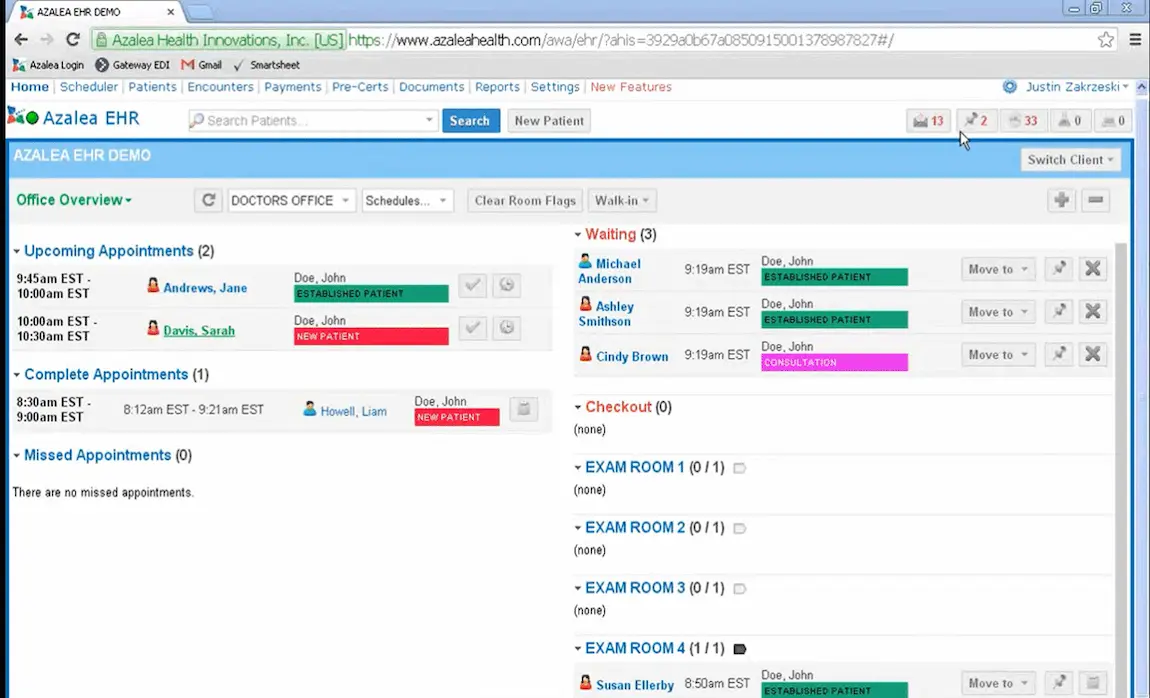Expand the Switch Client dropdown
The image size is (1150, 698).
click(1070, 159)
